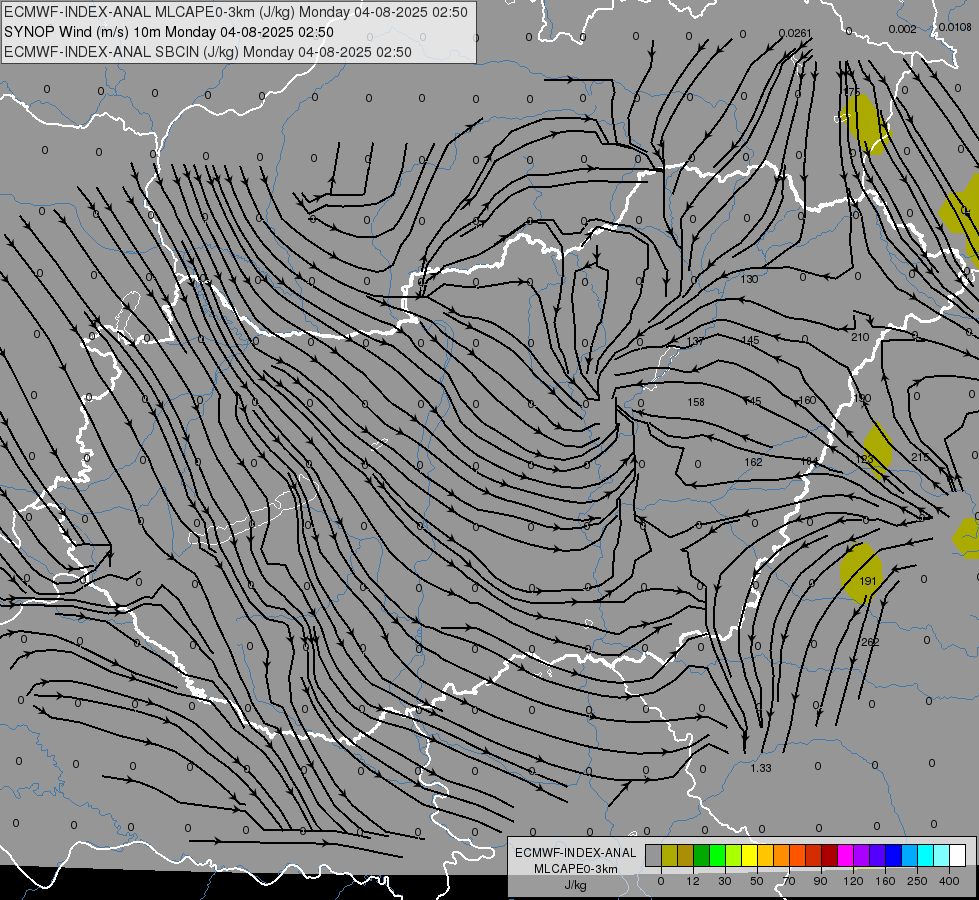Image resolution: width=979 pixels, height=900 pixels.
Task: Select the map value '137'
Action: tap(695, 341)
